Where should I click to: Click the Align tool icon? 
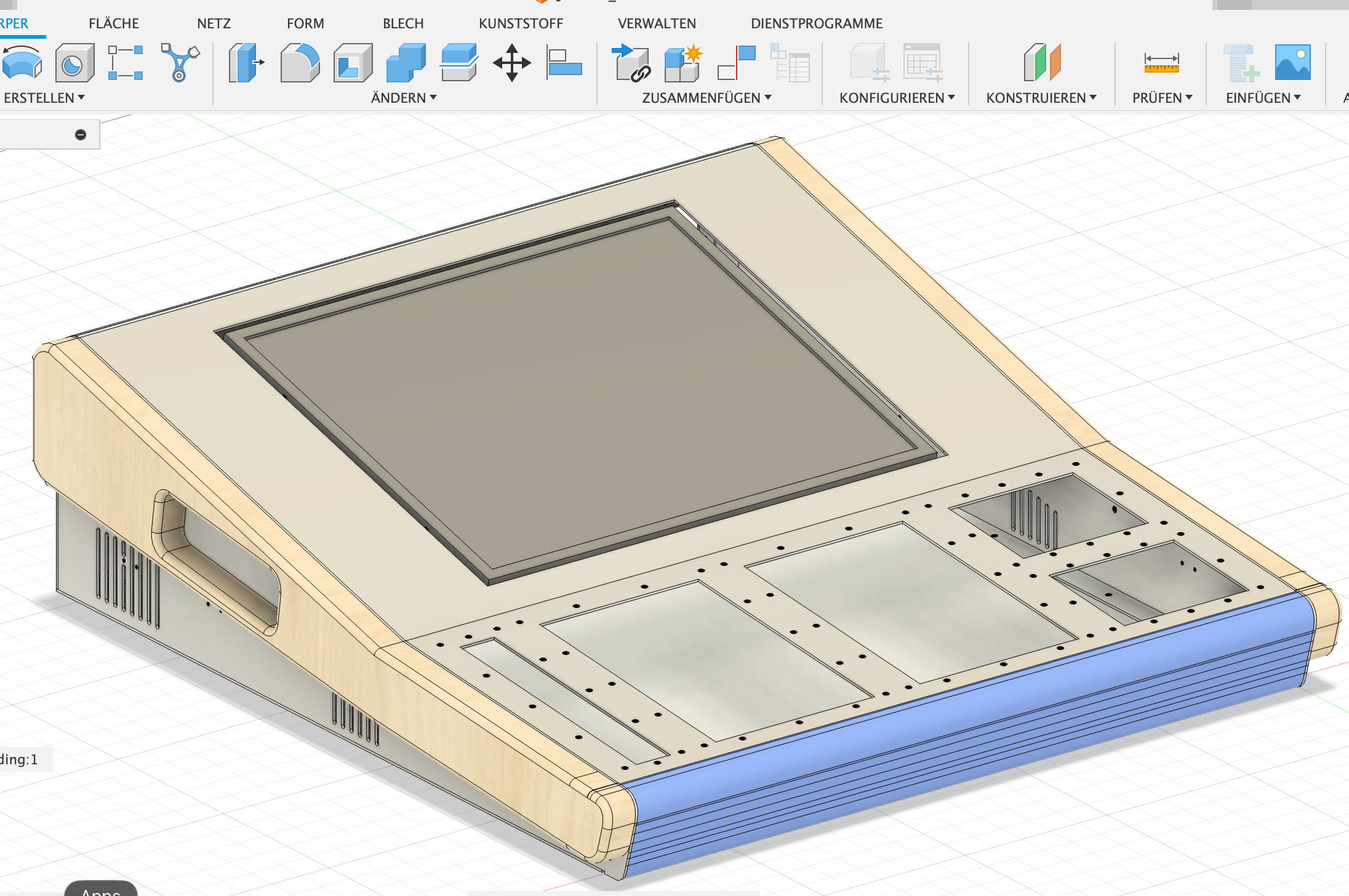coord(564,62)
